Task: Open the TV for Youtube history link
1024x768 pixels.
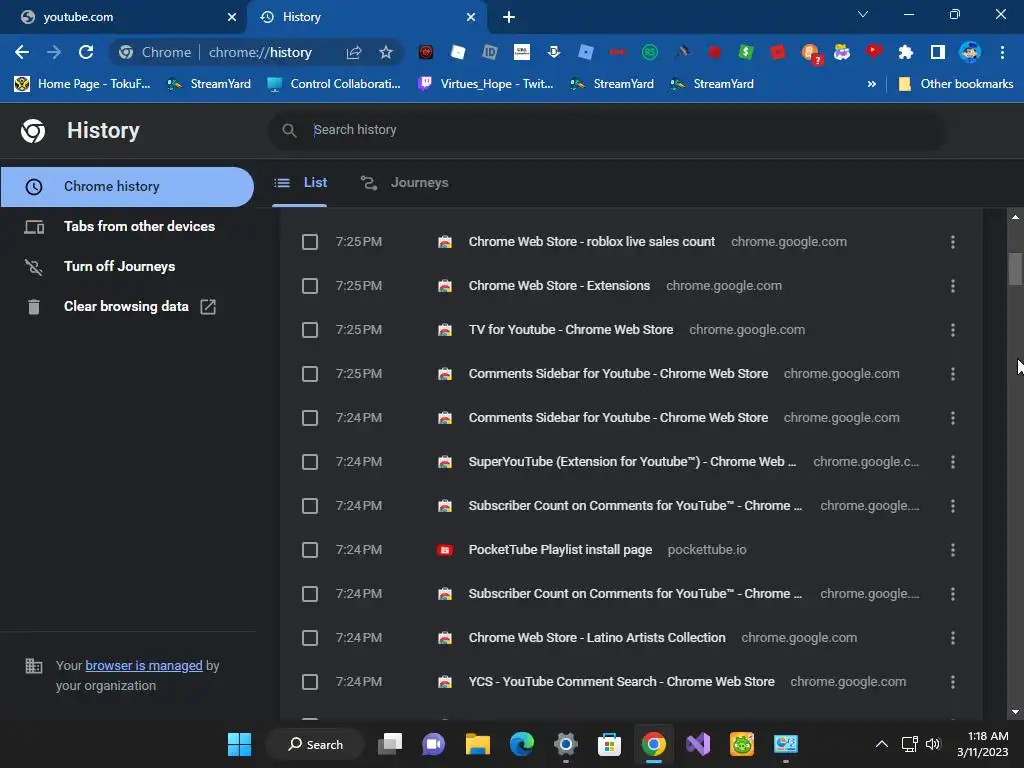Action: (571, 330)
